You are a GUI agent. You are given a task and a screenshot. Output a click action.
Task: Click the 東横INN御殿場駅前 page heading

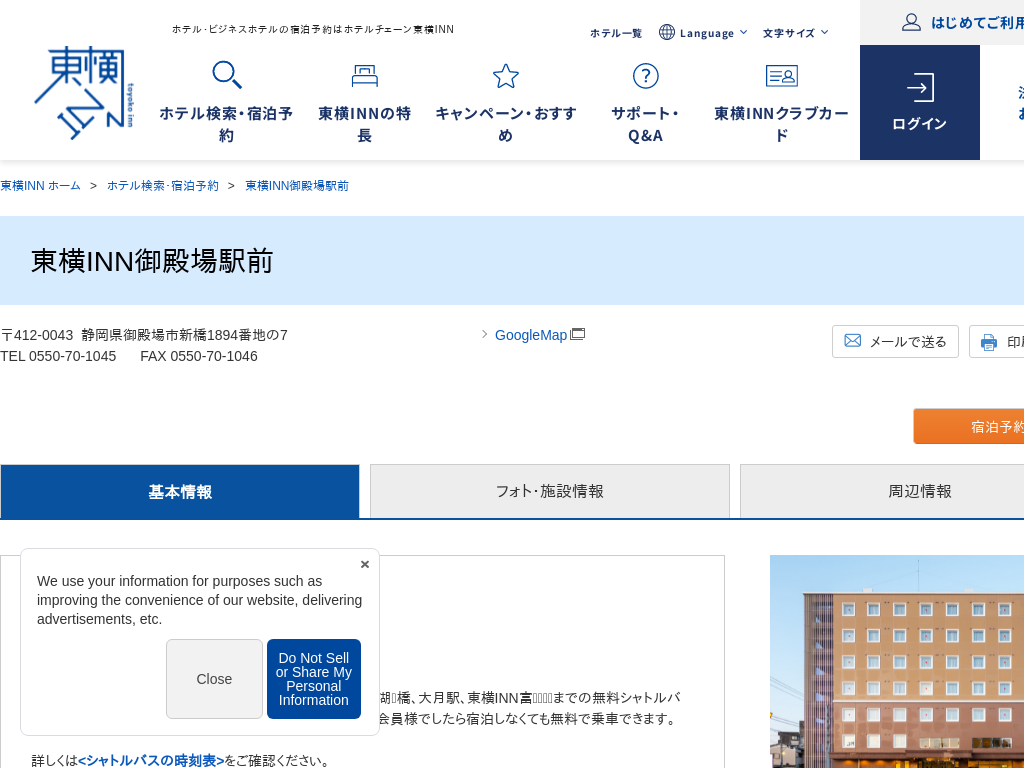click(152, 261)
